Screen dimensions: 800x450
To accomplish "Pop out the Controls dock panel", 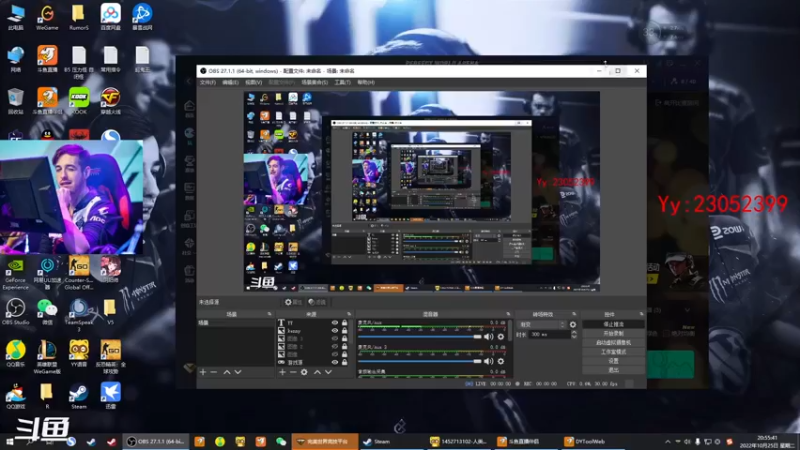I will click(641, 314).
